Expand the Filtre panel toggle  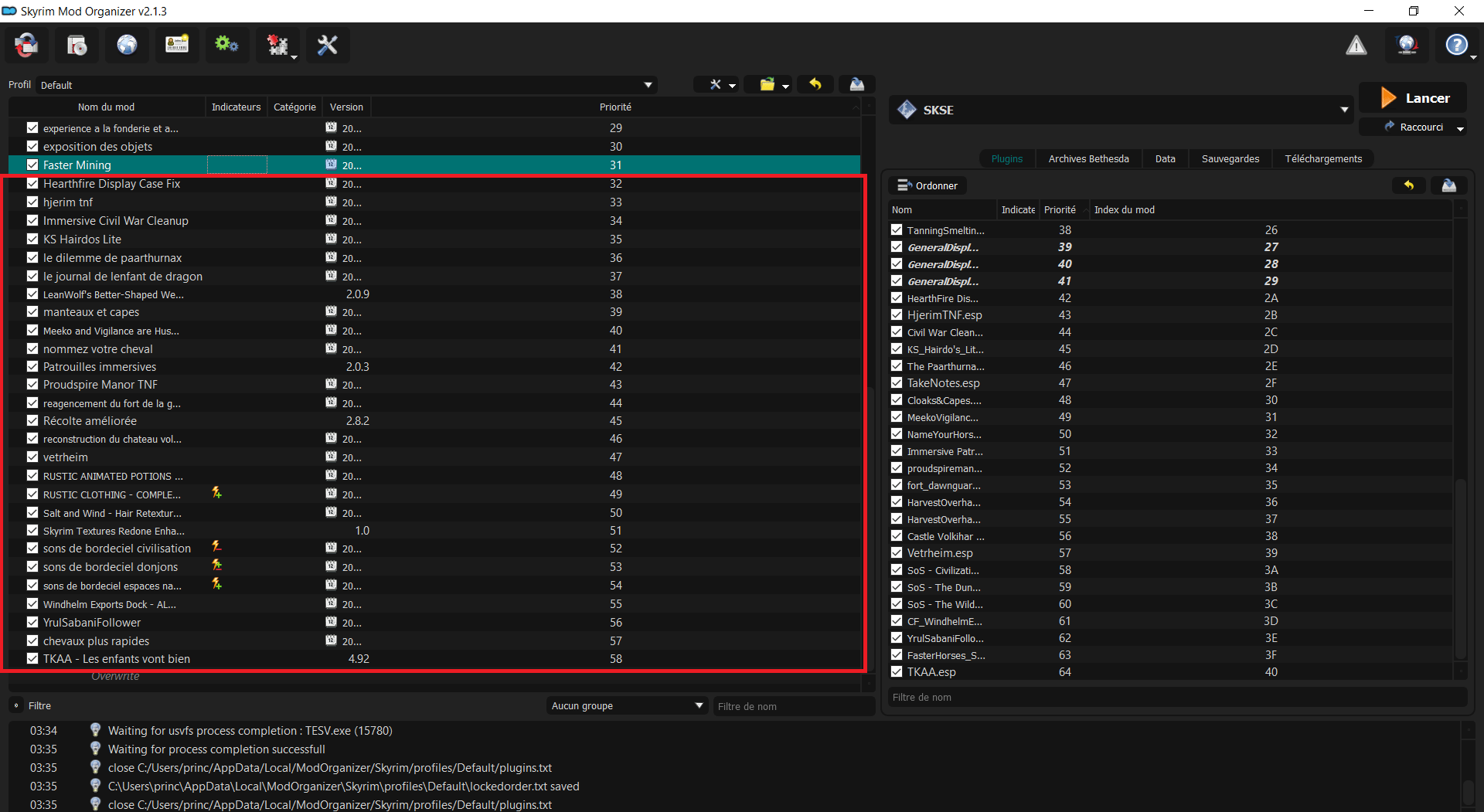16,705
